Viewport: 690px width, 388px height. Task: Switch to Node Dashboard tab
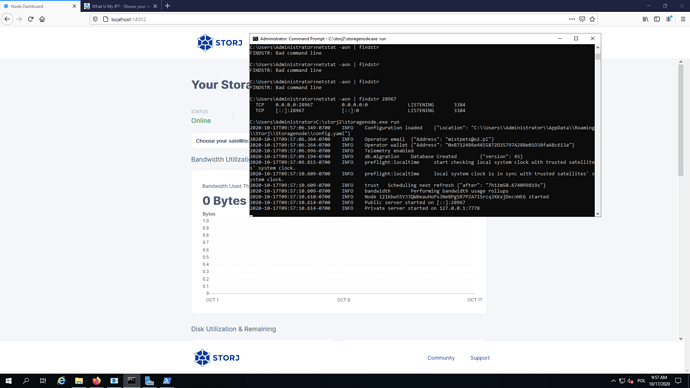[40, 6]
